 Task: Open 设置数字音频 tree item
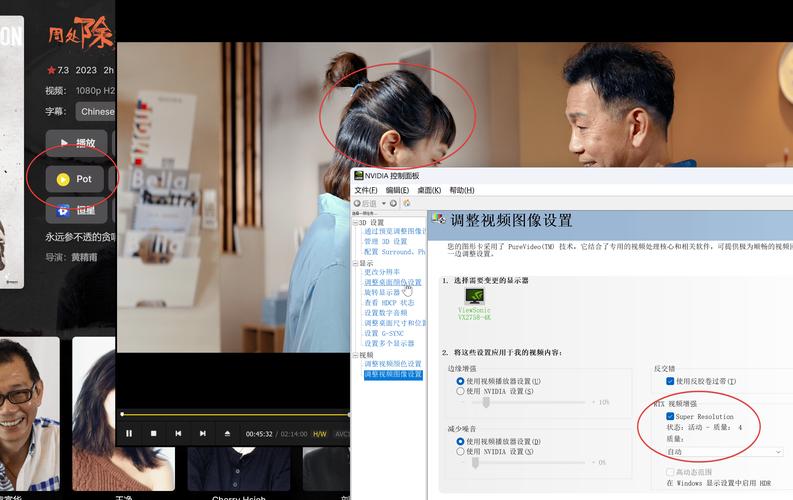click(386, 313)
